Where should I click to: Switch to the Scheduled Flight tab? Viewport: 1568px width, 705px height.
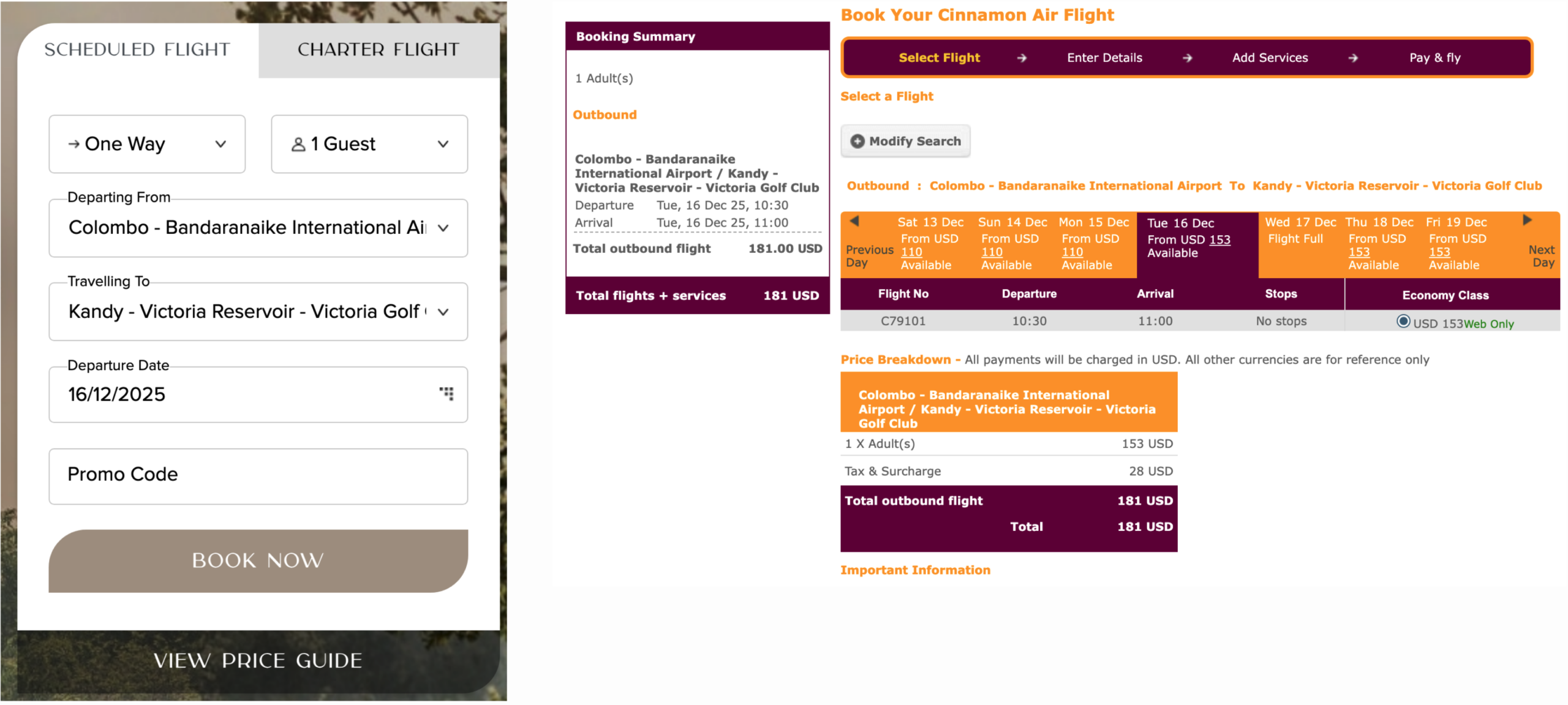(138, 50)
